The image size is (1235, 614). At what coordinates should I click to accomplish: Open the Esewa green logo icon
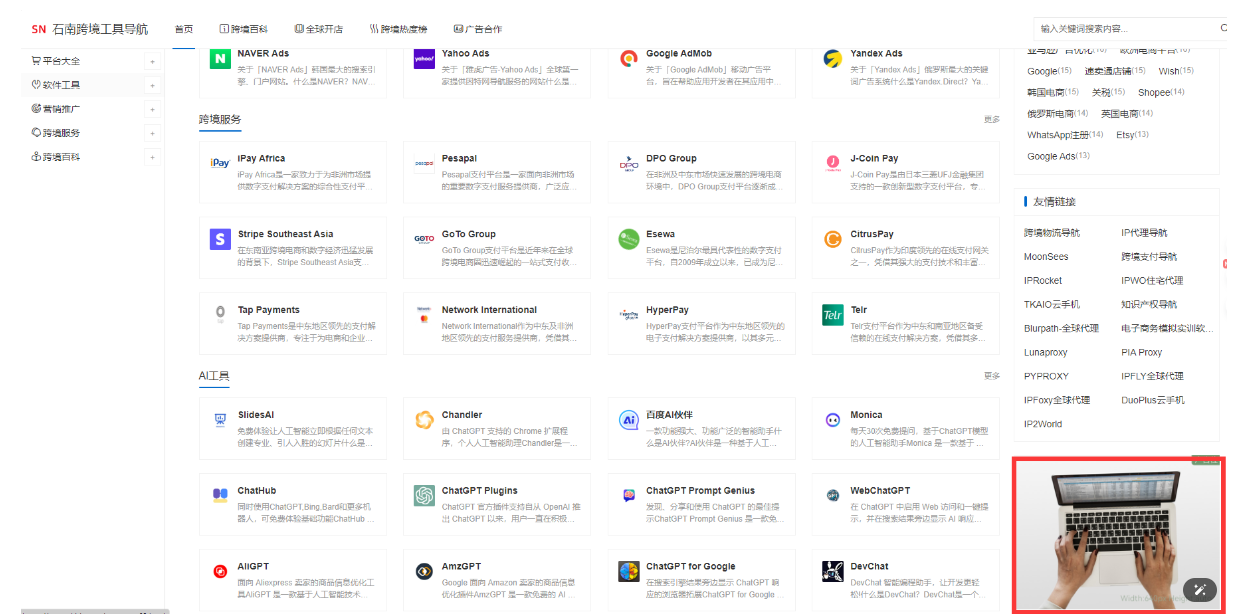(628, 240)
